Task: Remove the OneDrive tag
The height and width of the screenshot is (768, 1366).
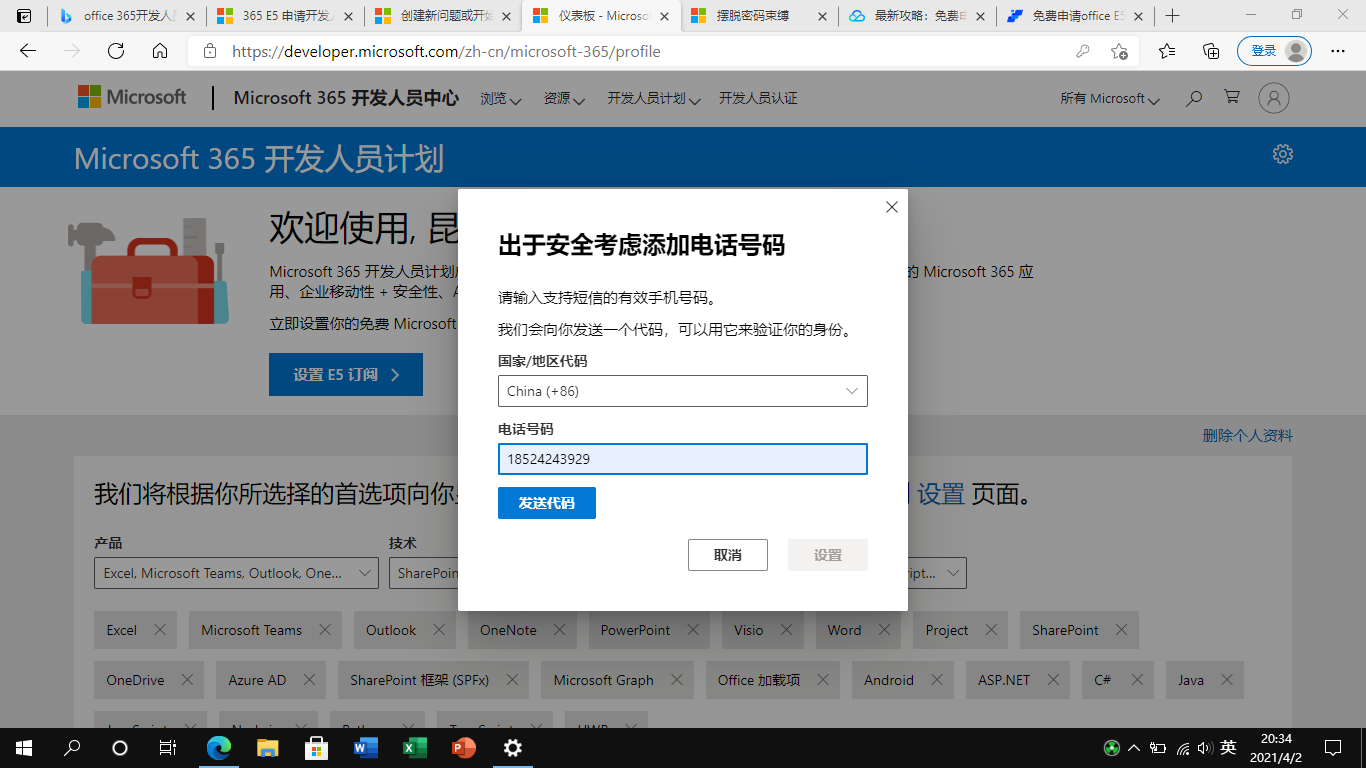Action: [186, 680]
